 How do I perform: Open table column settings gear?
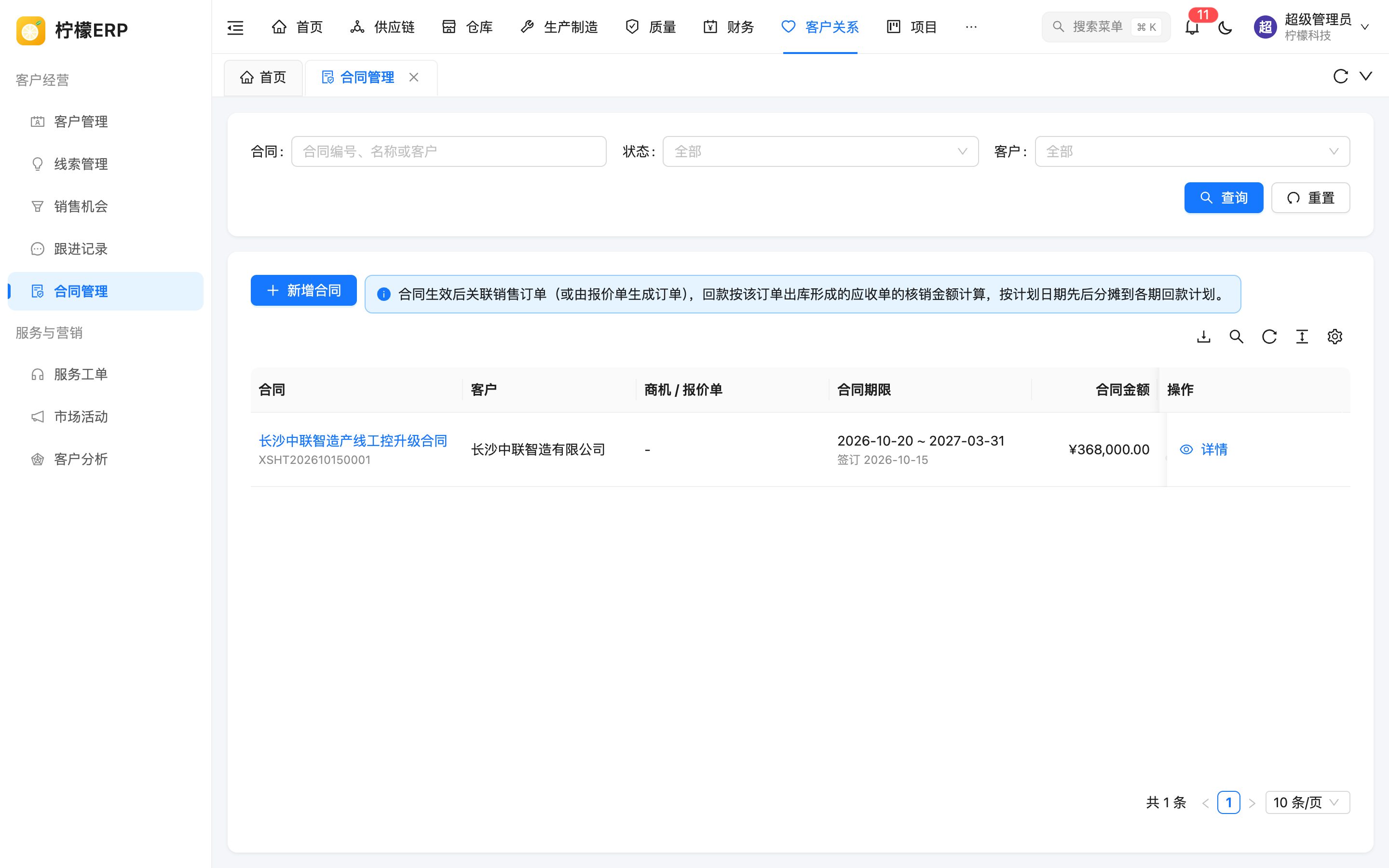click(1335, 337)
